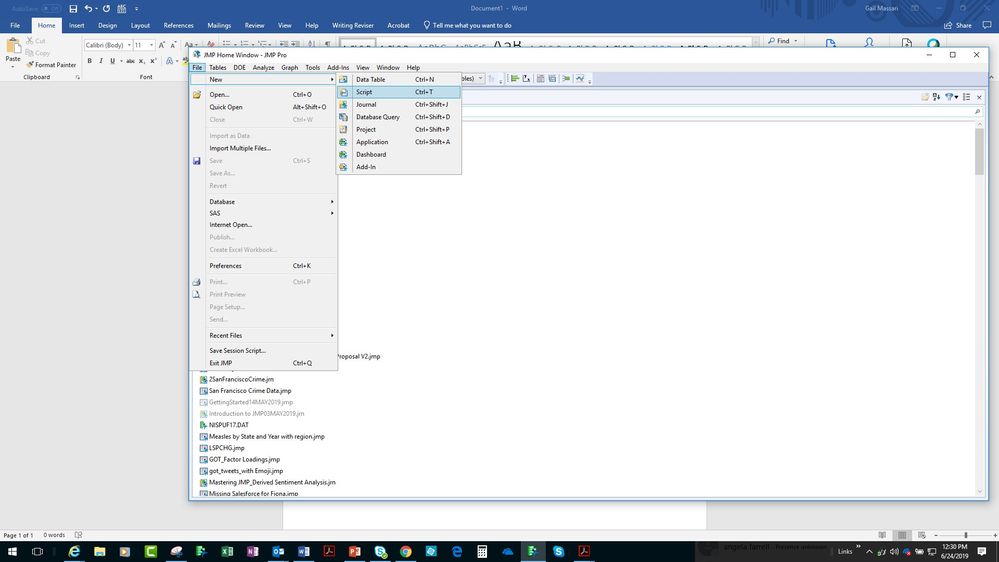This screenshot has width=999, height=562.
Task: Select Add-In in the New submenu
Action: pos(398,167)
